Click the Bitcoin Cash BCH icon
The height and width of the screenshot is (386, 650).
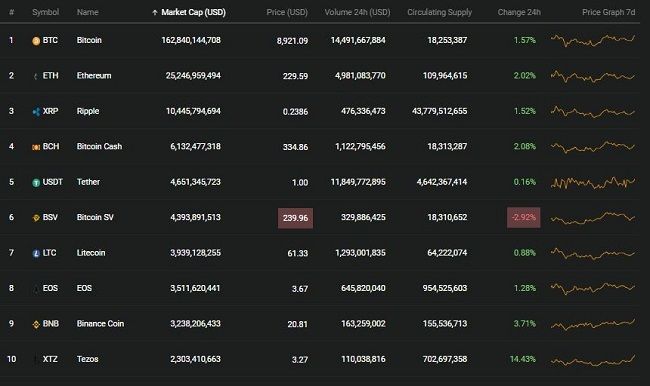pyautogui.click(x=36, y=147)
